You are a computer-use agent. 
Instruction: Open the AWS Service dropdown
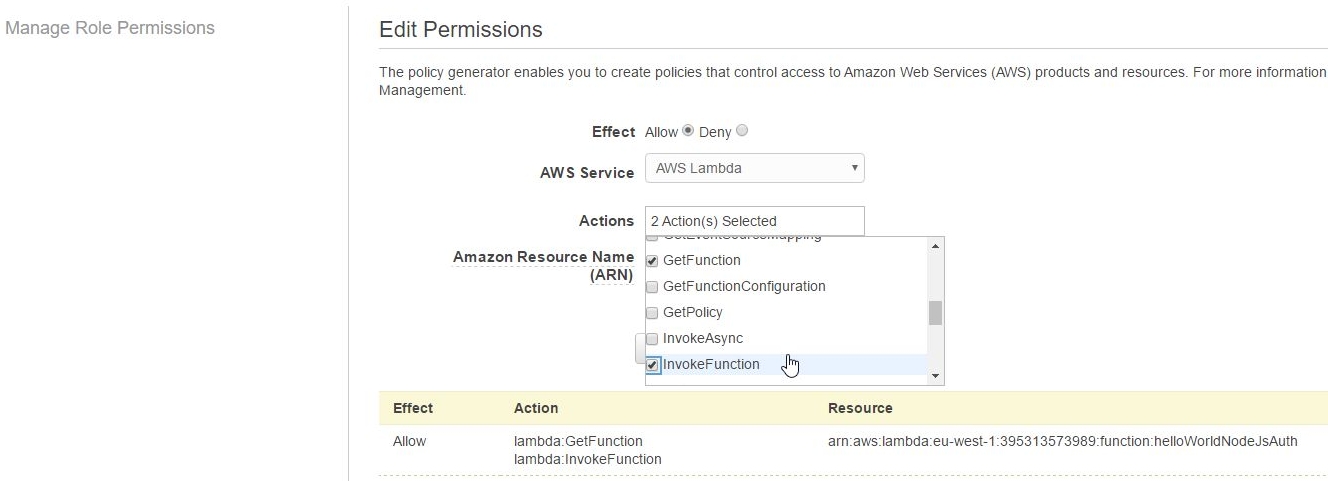click(x=754, y=168)
